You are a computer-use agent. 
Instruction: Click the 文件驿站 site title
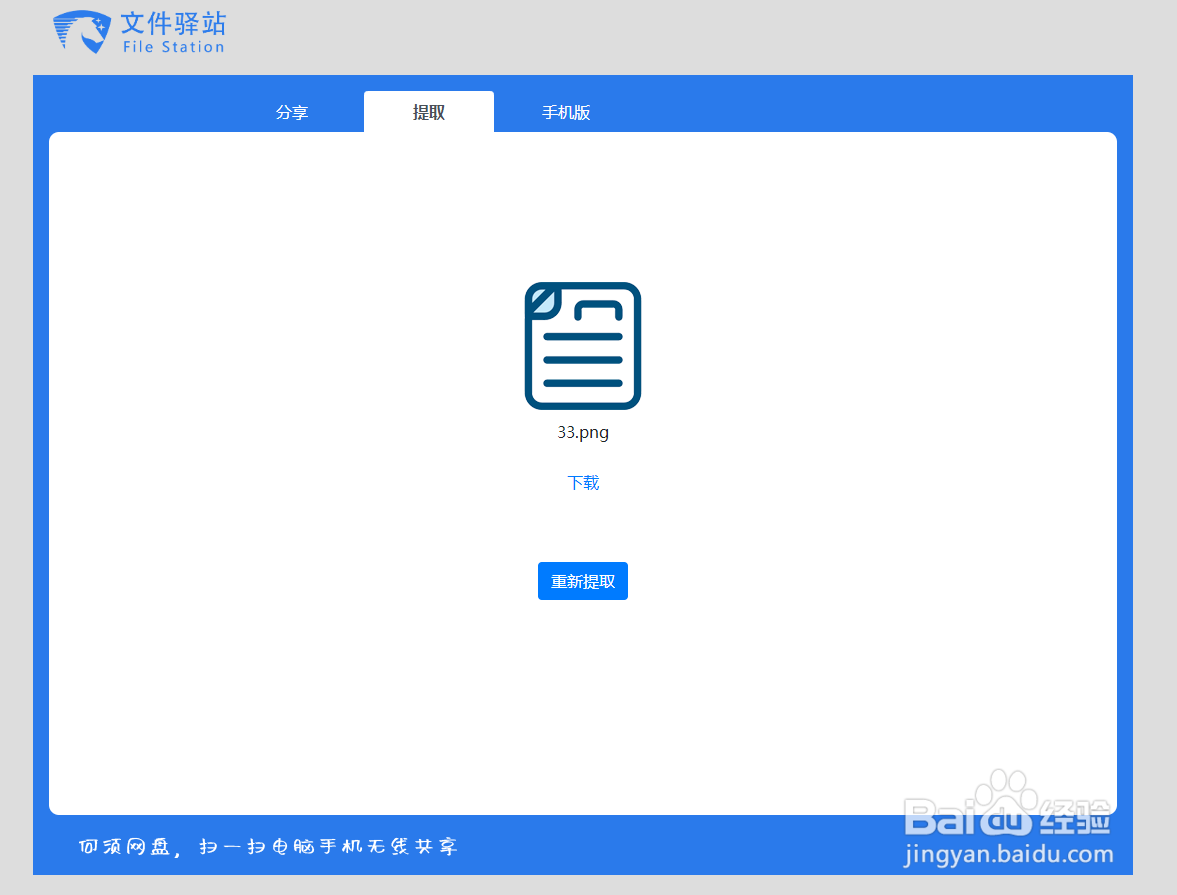click(x=173, y=23)
